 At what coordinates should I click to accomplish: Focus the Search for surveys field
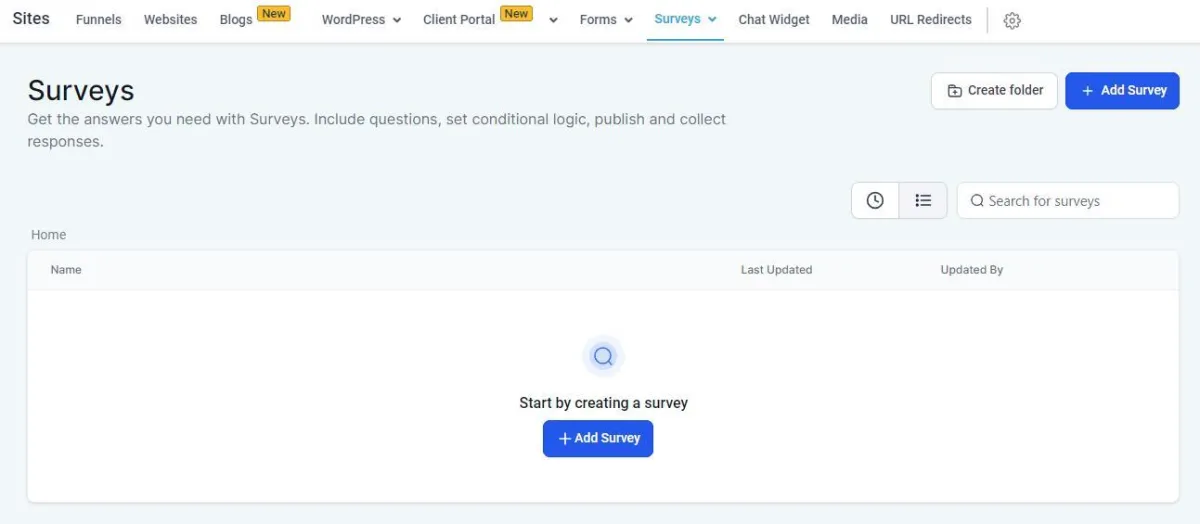point(1068,200)
